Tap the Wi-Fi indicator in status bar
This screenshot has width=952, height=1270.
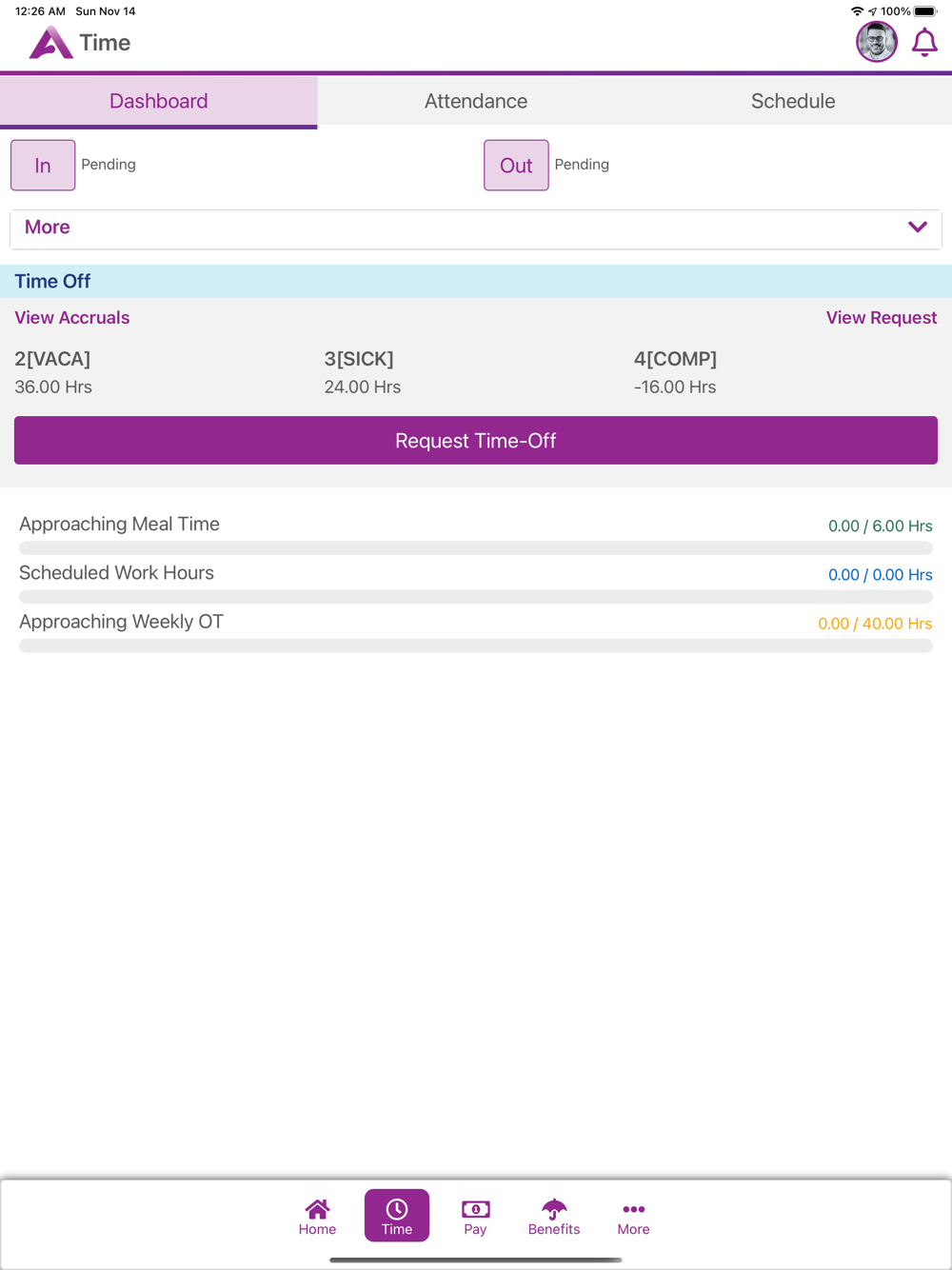(x=857, y=11)
